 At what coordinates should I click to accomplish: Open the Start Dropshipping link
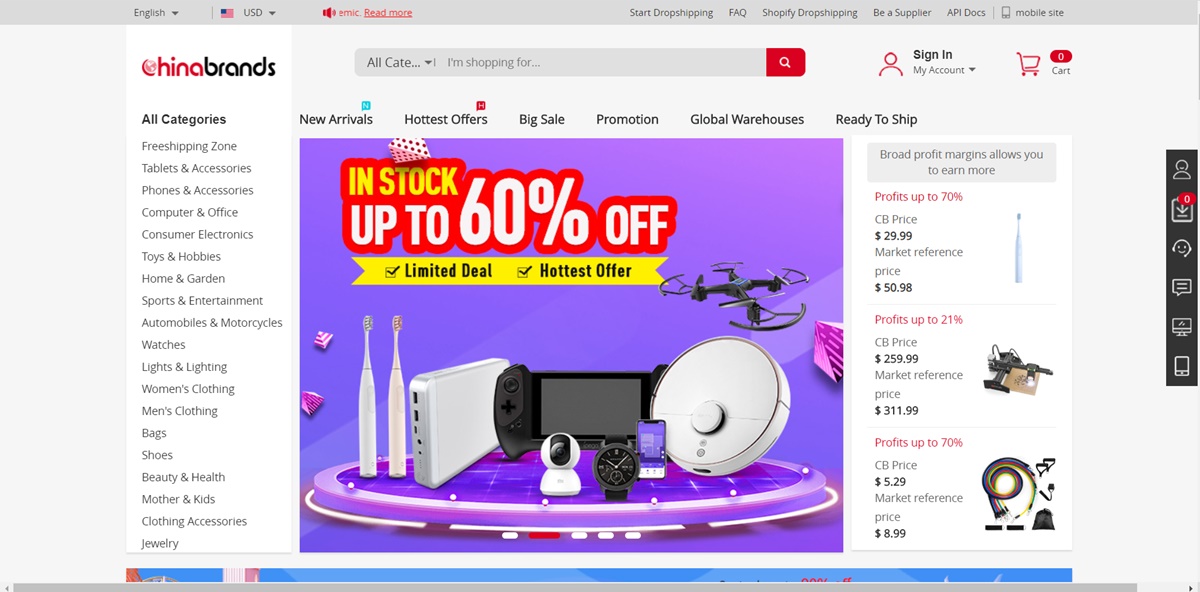(671, 13)
